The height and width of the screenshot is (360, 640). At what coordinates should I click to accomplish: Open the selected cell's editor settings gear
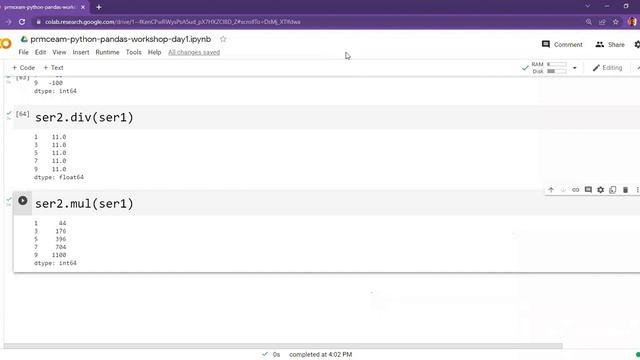(x=600, y=190)
